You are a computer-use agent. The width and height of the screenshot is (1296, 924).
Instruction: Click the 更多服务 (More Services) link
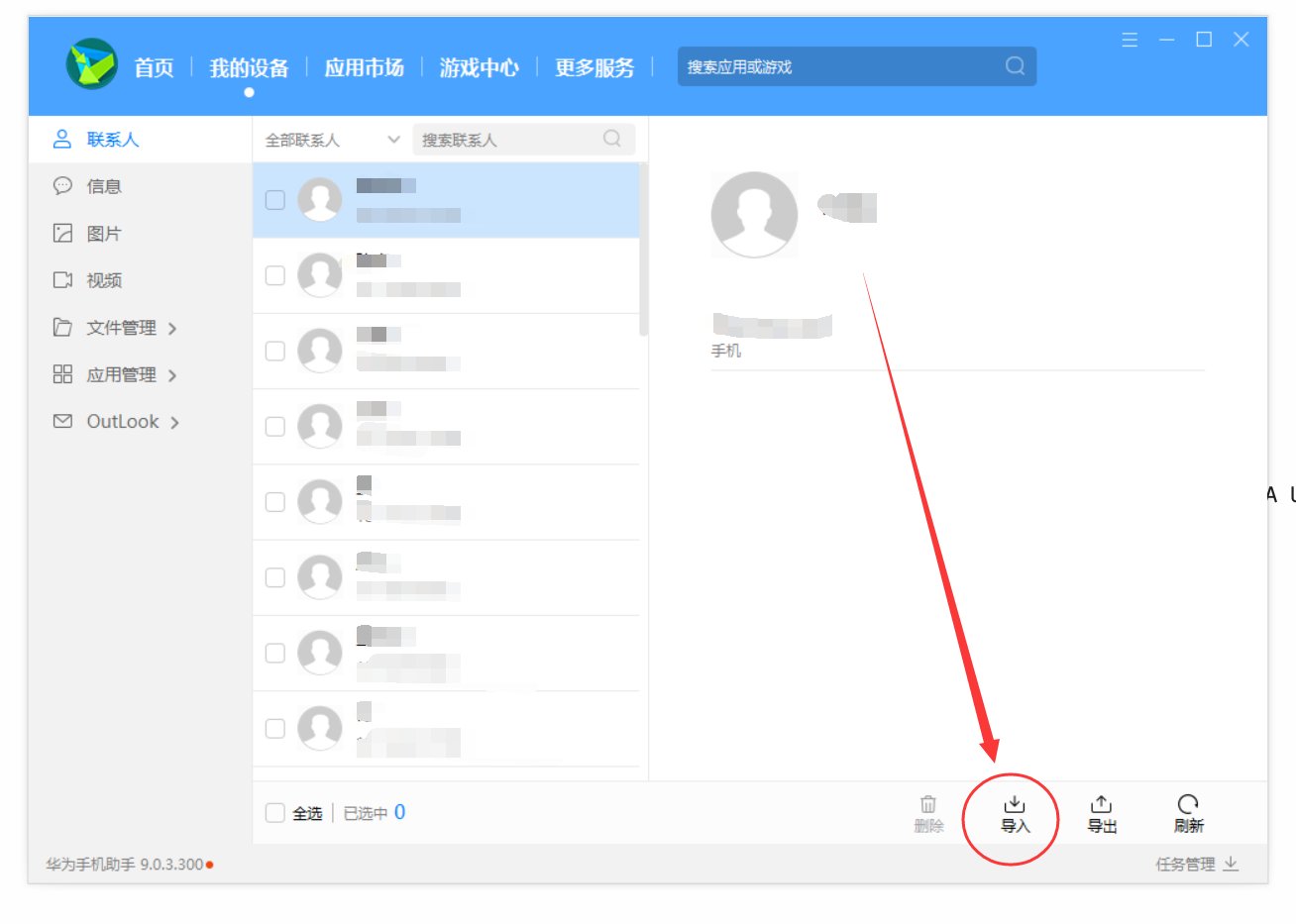pos(594,67)
